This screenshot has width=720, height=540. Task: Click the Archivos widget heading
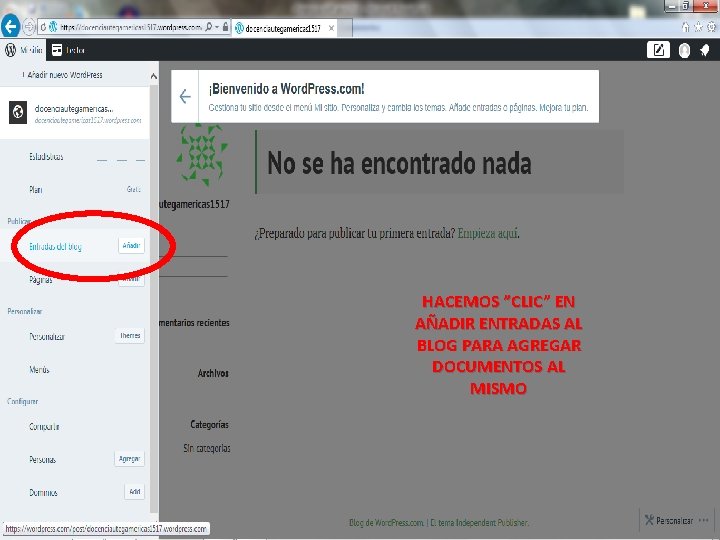[x=213, y=373]
